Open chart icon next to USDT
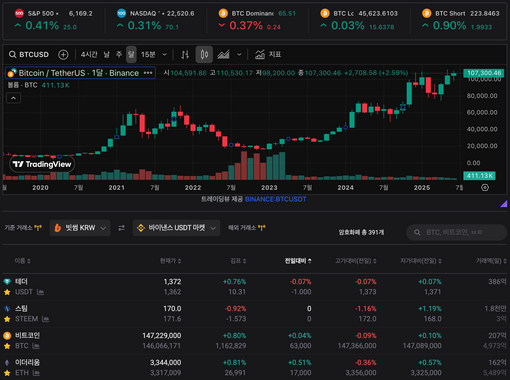 tap(40, 292)
